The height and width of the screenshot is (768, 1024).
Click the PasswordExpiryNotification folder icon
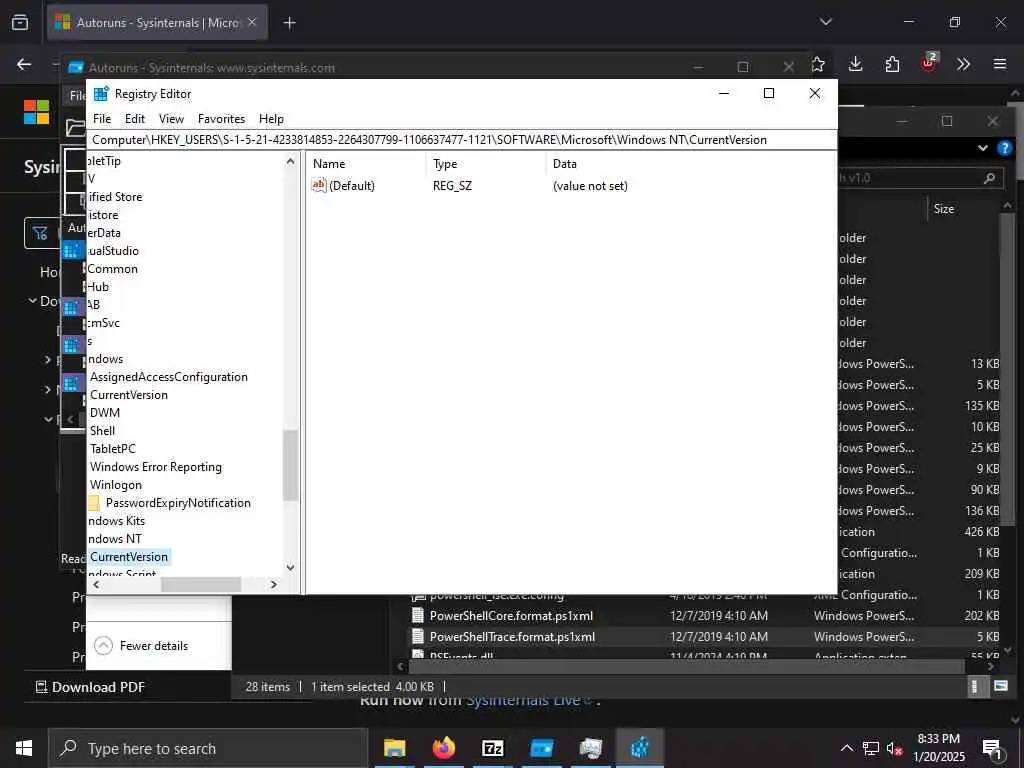[x=94, y=503]
